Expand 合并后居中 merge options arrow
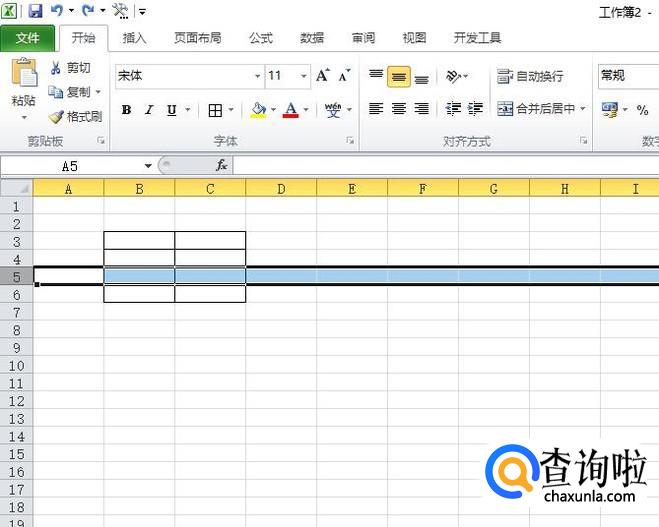The image size is (659, 527). [583, 108]
